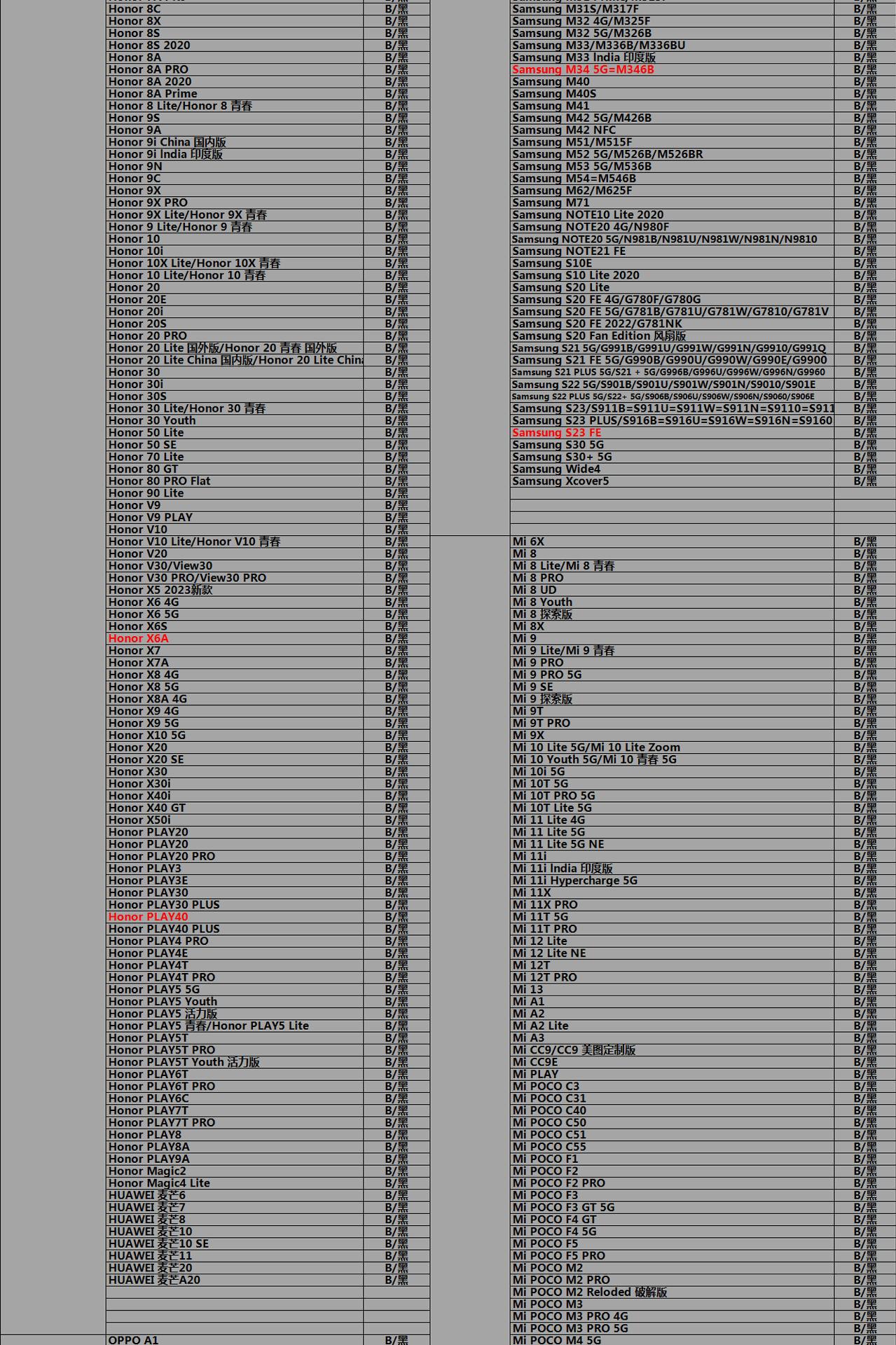Viewport: 896px width, 1345px height.
Task: Select the Honor 80 PRO Flat cell
Action: tap(159, 481)
